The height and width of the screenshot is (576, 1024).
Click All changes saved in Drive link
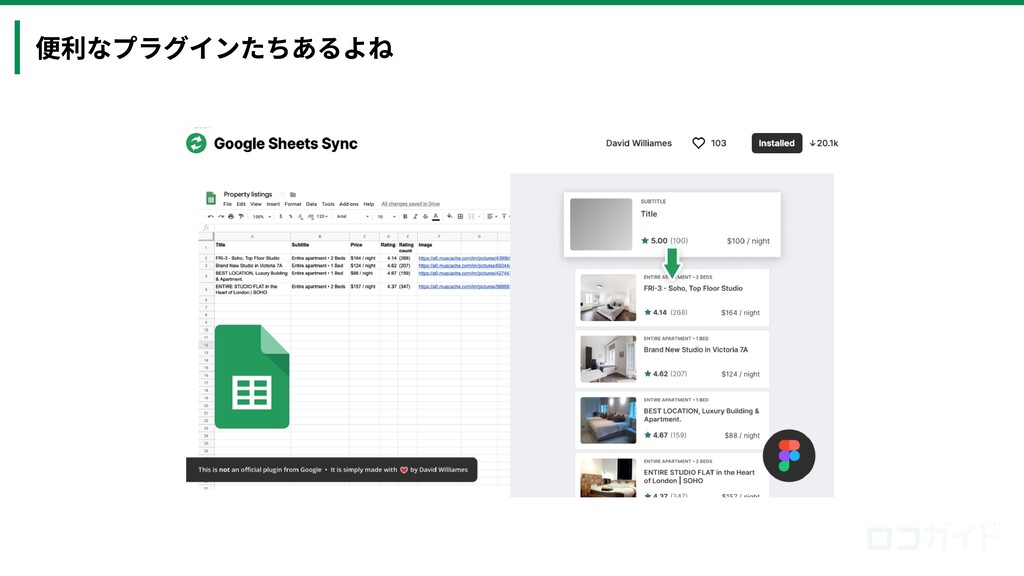pyautogui.click(x=411, y=204)
